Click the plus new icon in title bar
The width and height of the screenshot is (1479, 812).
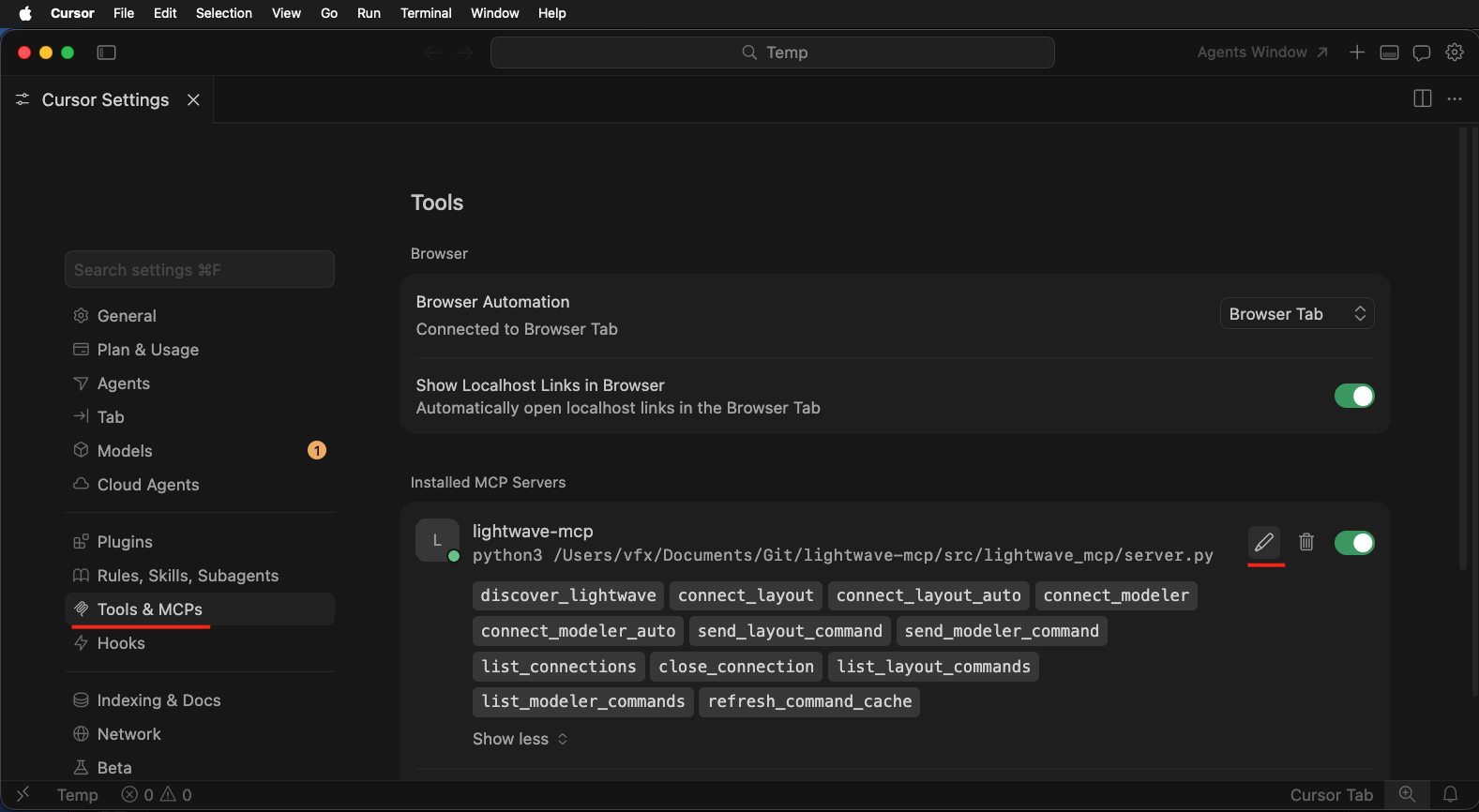click(1357, 53)
